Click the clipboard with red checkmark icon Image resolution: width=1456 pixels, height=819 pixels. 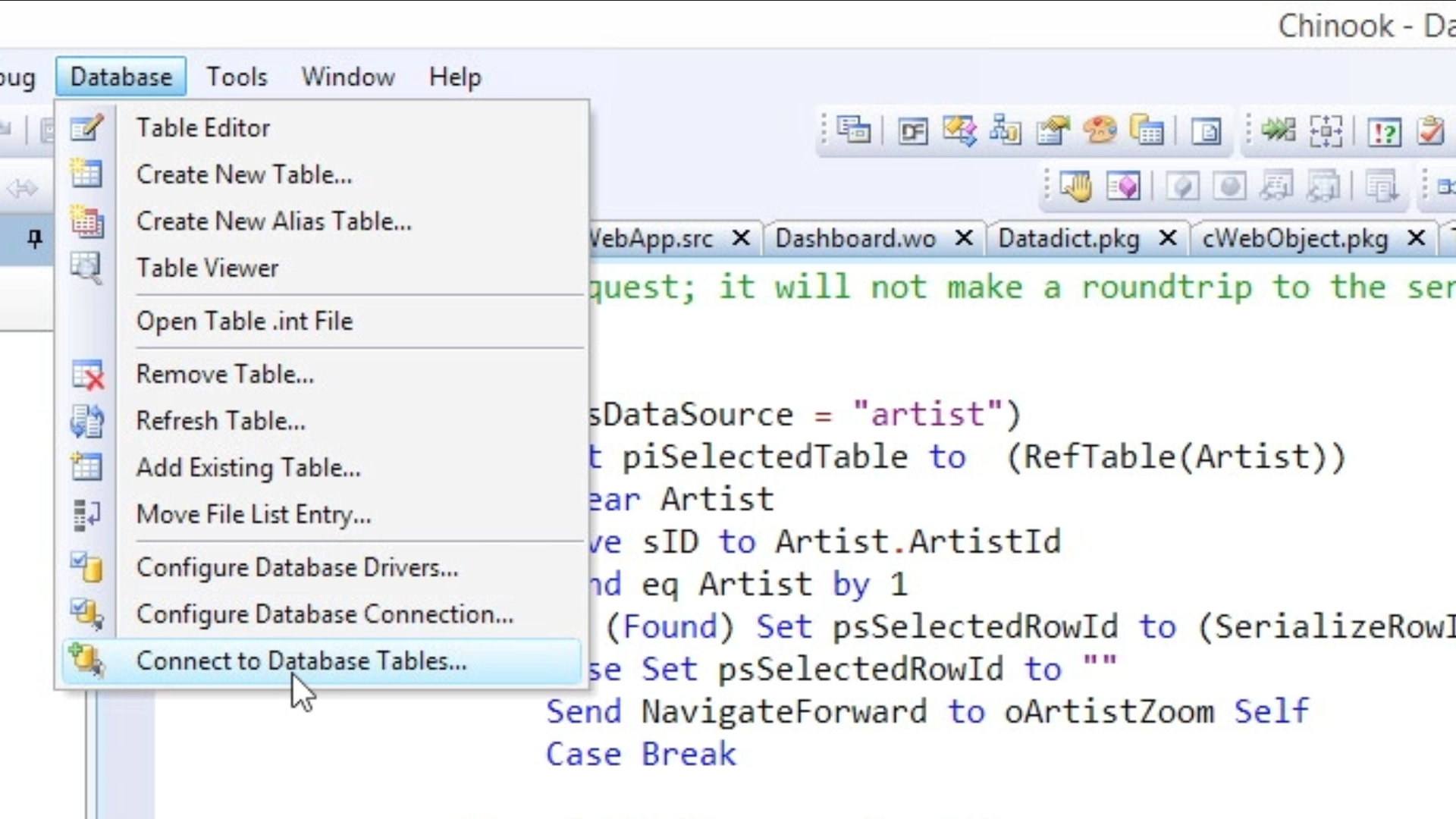pyautogui.click(x=1430, y=130)
